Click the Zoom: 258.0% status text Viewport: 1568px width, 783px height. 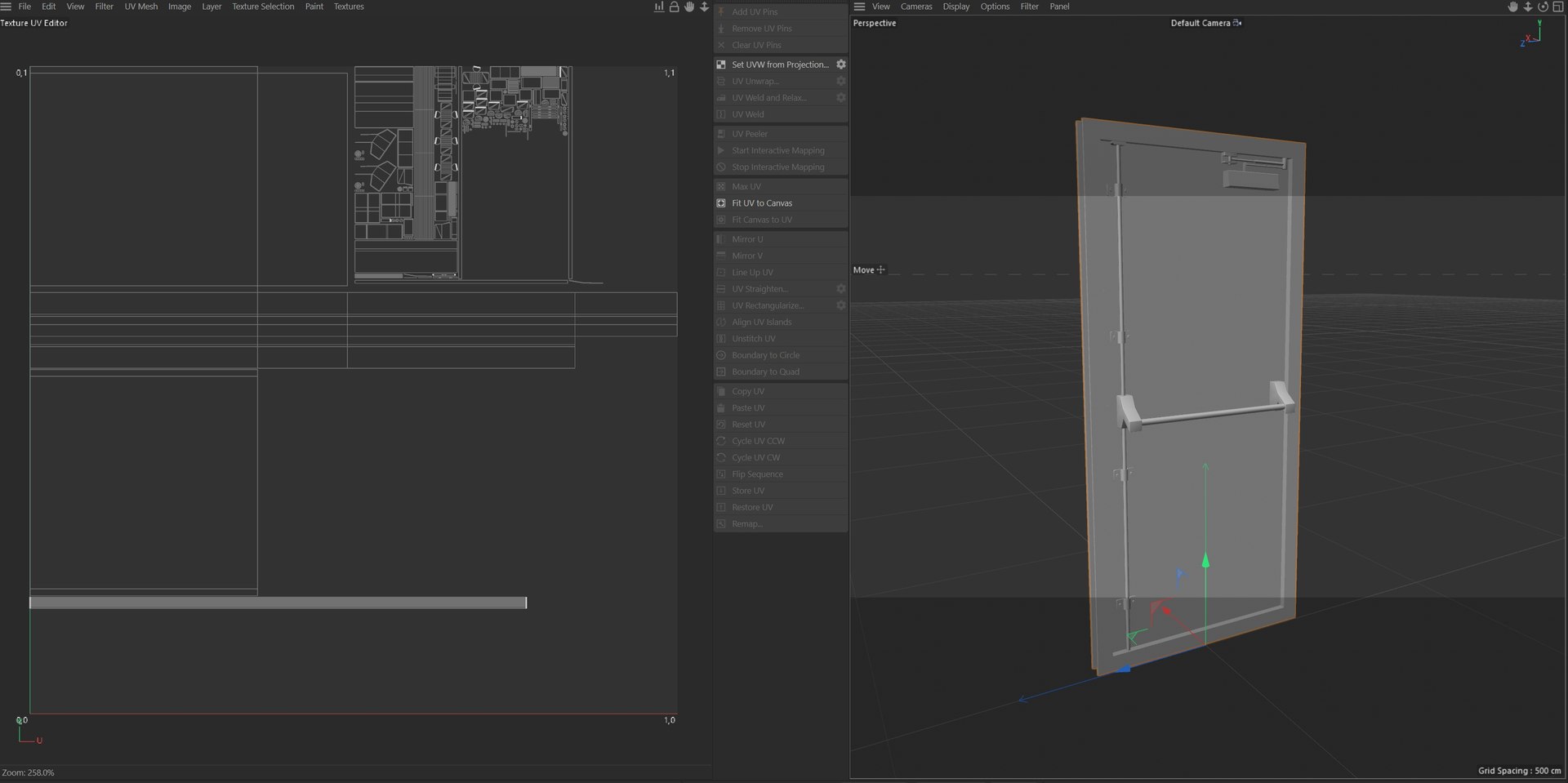point(28,772)
